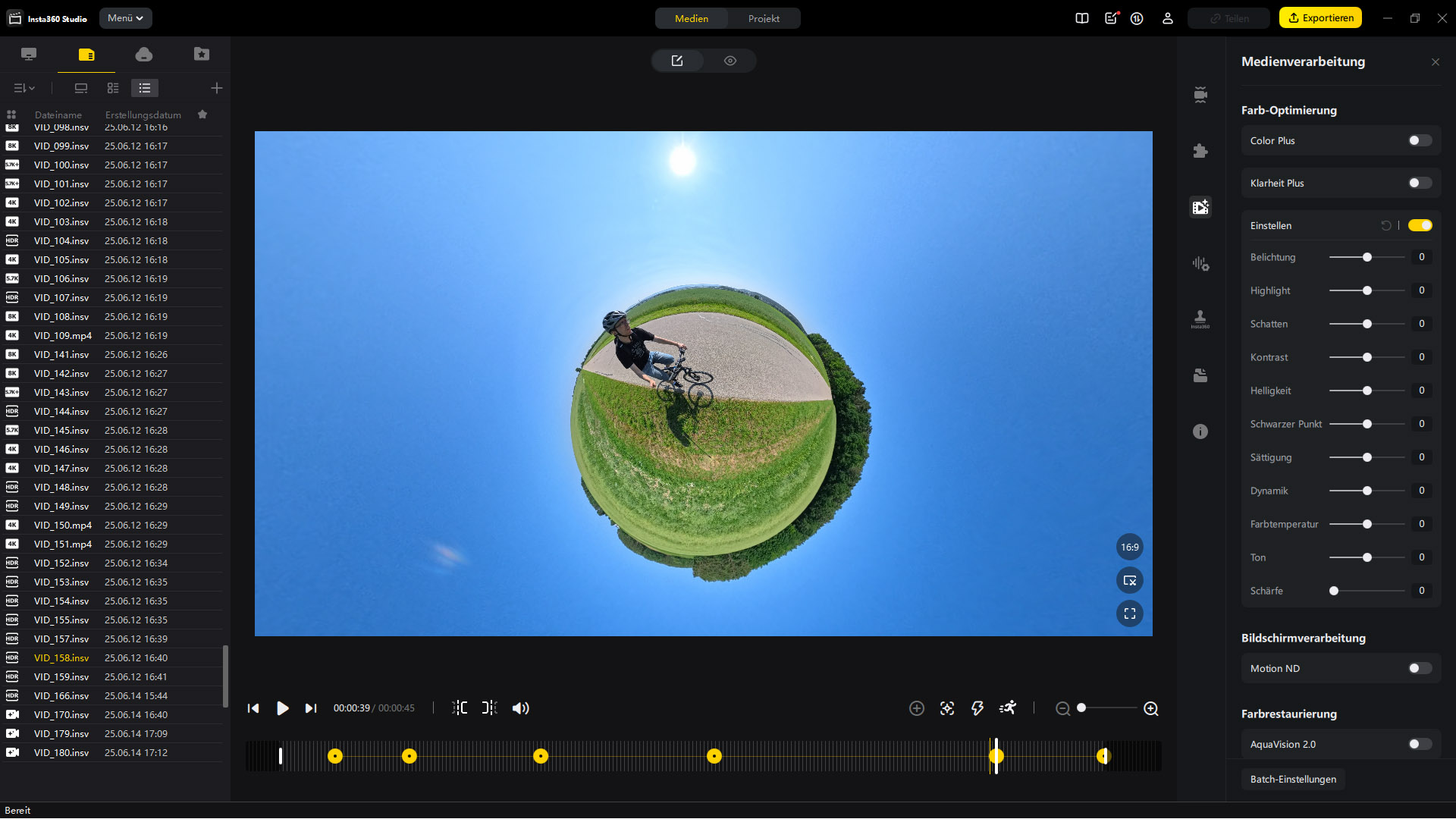Switch to the cloud media tab
Image resolution: width=1456 pixels, height=819 pixels.
[x=143, y=54]
